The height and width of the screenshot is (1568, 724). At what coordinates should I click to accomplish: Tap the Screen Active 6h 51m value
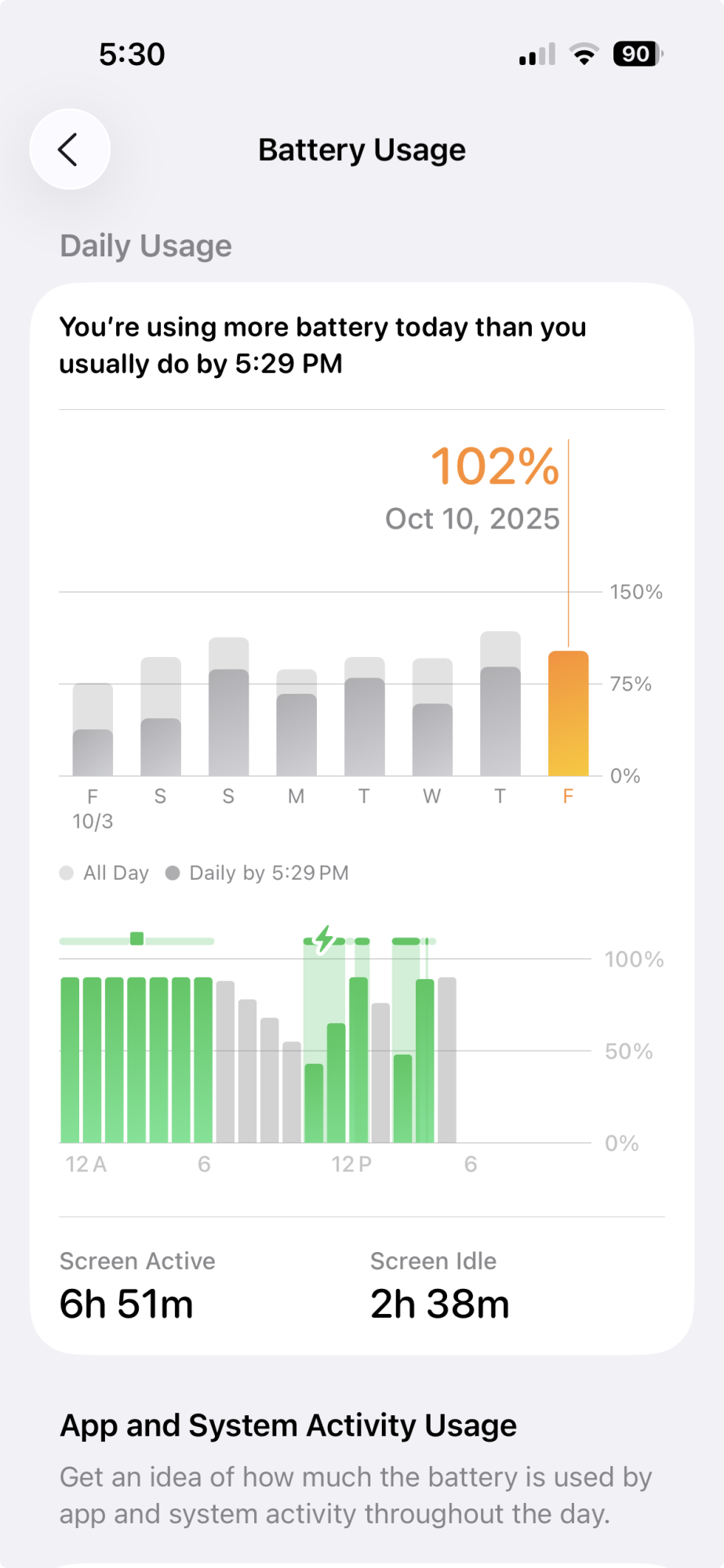126,1304
